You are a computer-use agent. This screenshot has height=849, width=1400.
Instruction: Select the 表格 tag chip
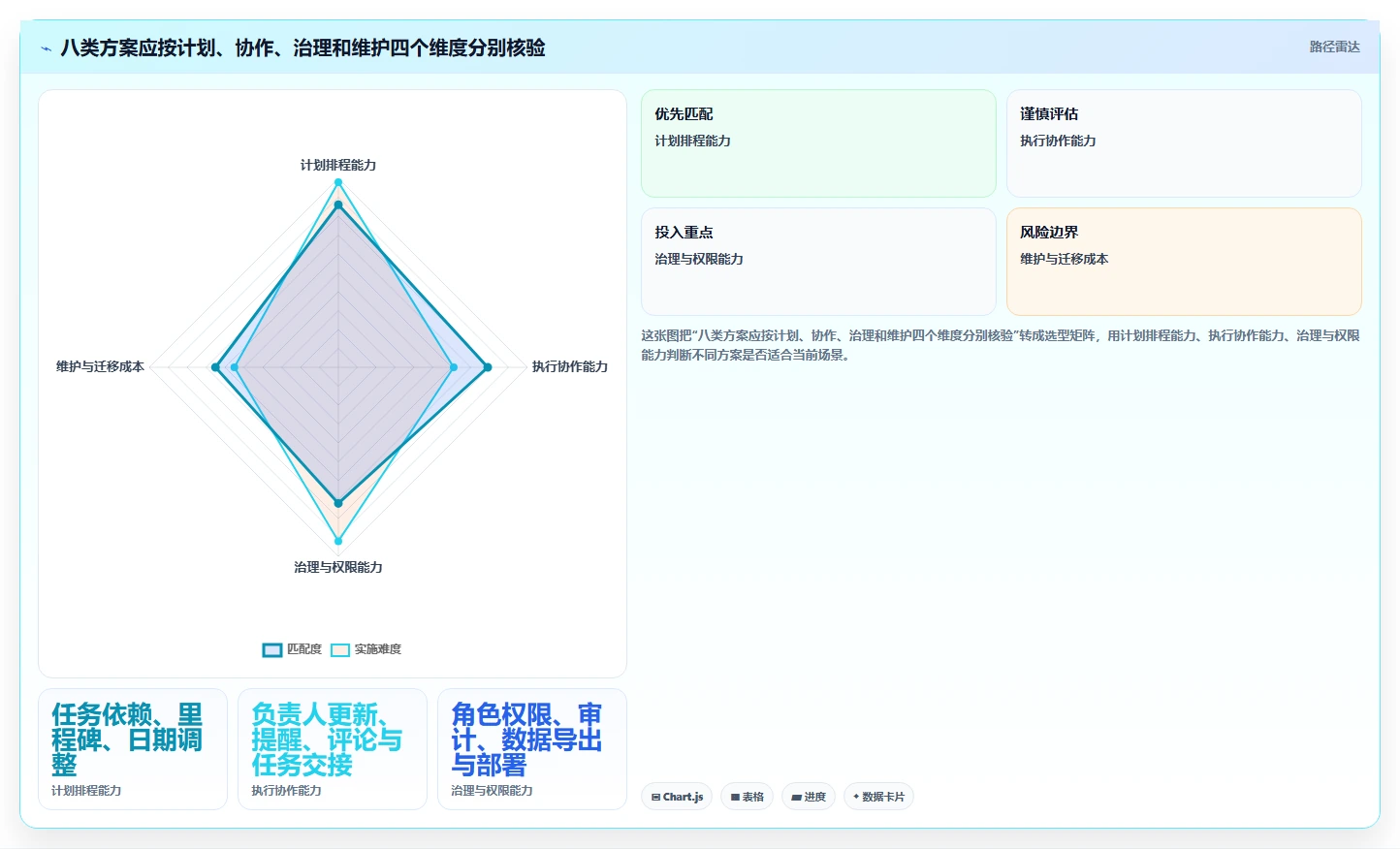tap(747, 797)
